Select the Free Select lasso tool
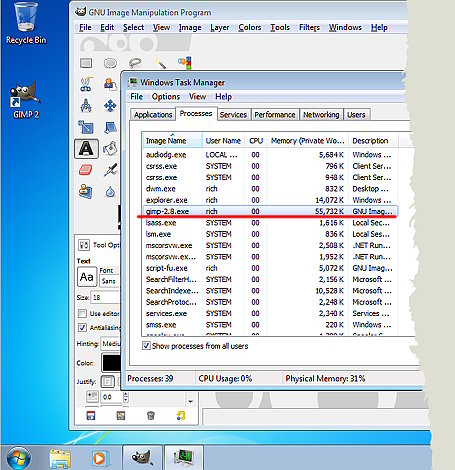 135,63
